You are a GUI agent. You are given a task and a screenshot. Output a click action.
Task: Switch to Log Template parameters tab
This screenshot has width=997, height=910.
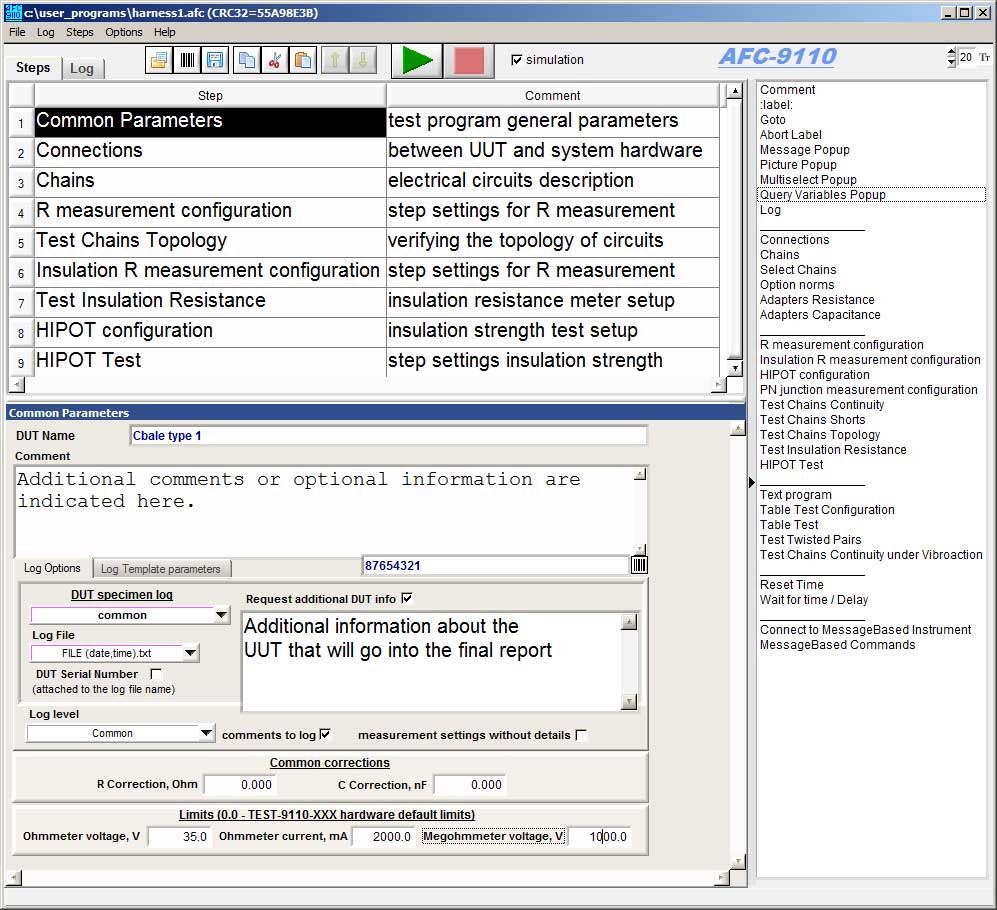tap(161, 569)
